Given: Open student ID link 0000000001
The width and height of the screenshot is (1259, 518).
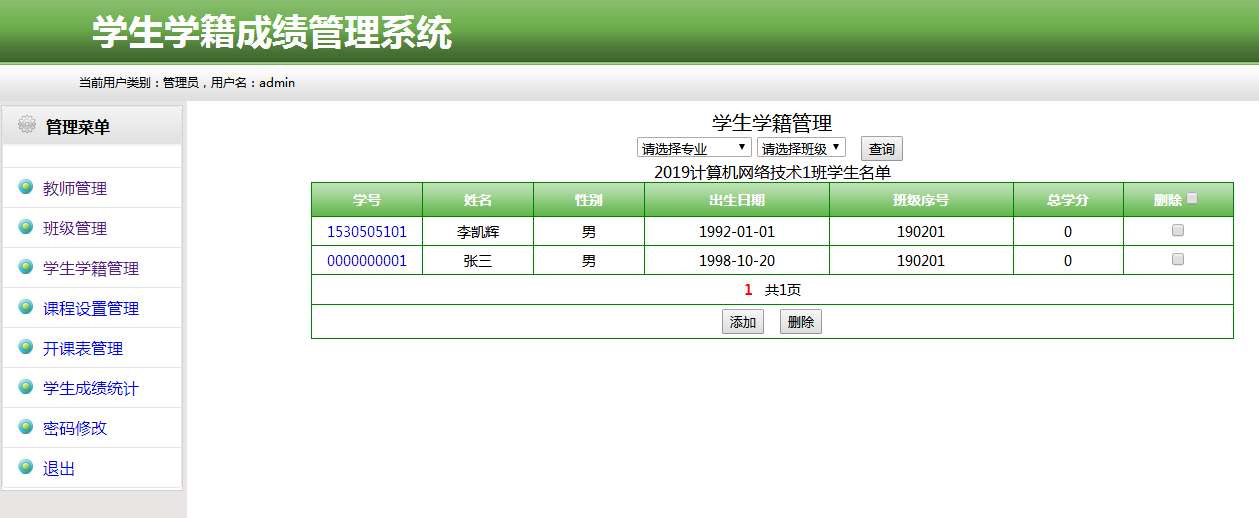Looking at the screenshot, I should [367, 261].
